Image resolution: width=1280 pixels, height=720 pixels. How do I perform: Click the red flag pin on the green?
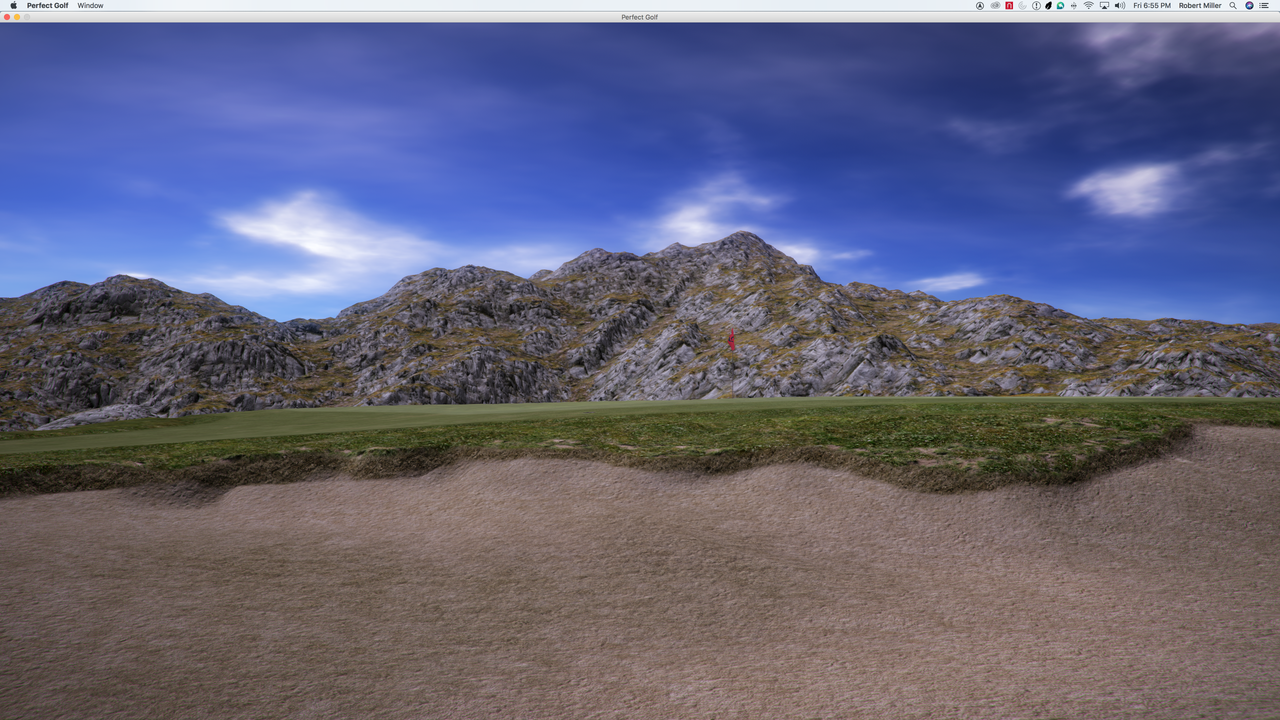[731, 339]
